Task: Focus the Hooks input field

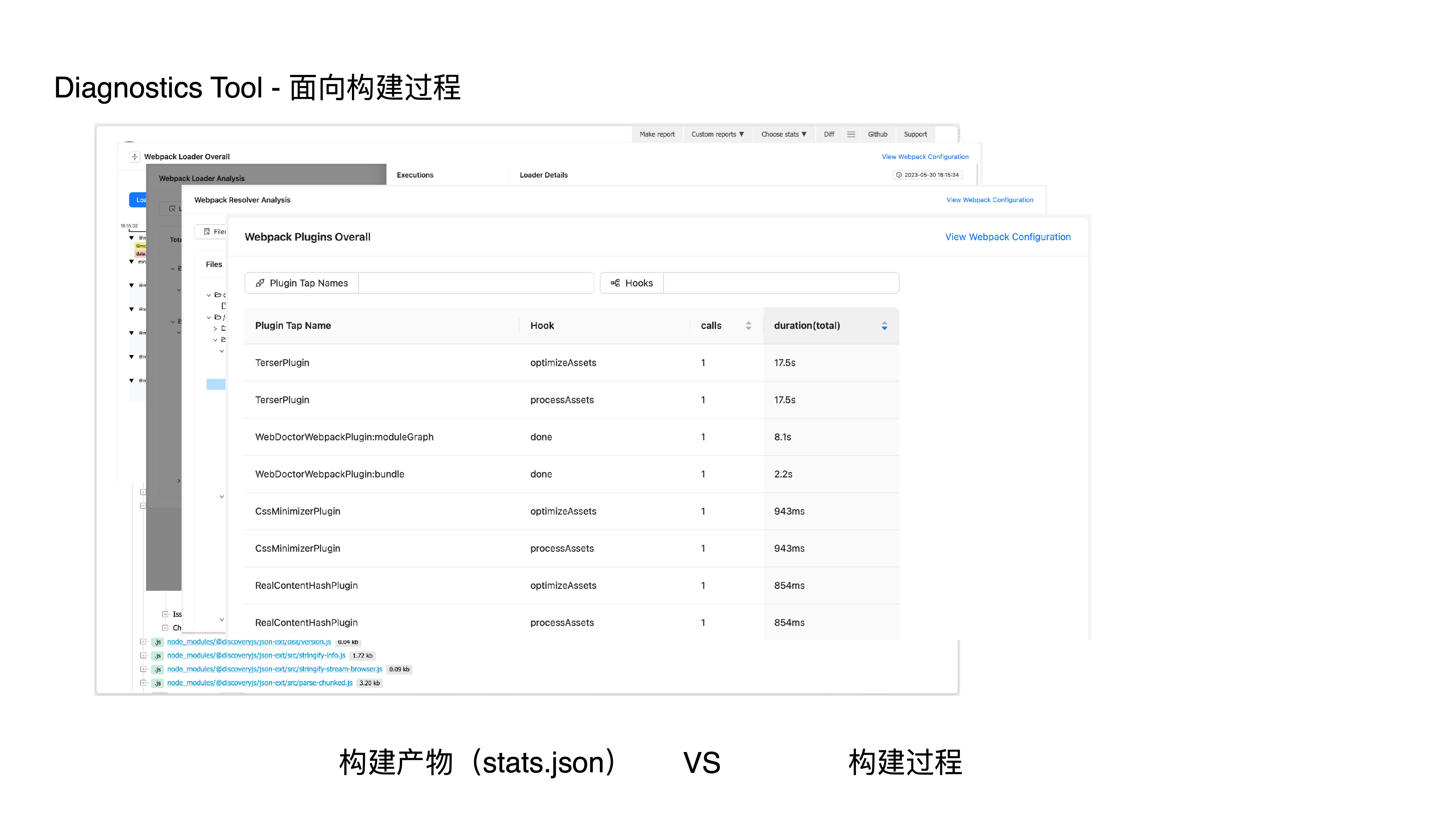Action: tap(781, 283)
